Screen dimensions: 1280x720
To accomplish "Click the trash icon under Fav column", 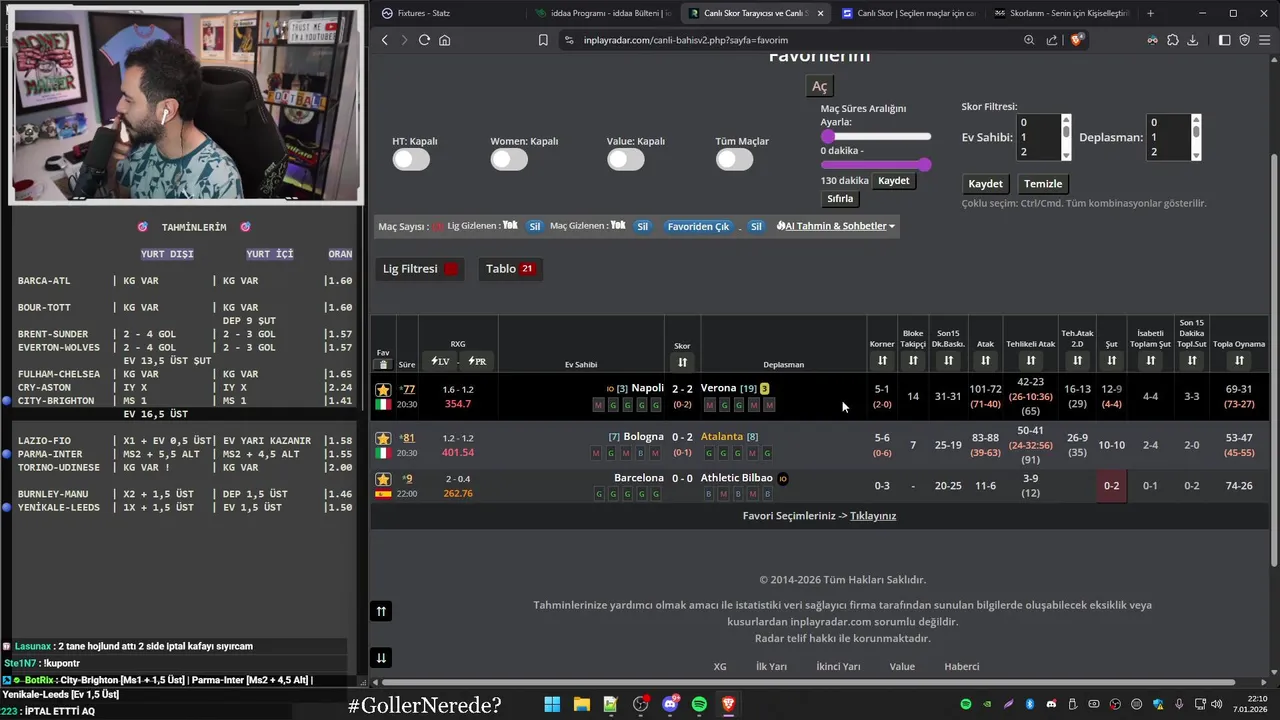I will [x=383, y=365].
